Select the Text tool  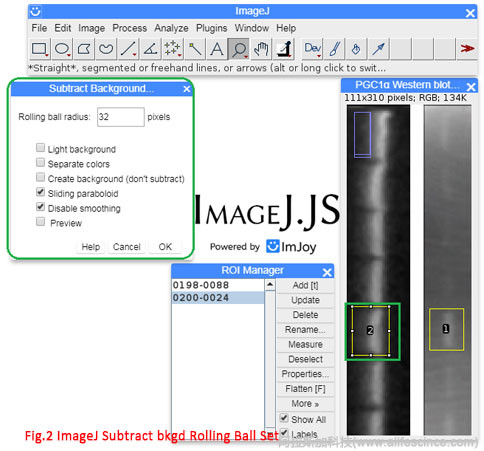click(217, 49)
